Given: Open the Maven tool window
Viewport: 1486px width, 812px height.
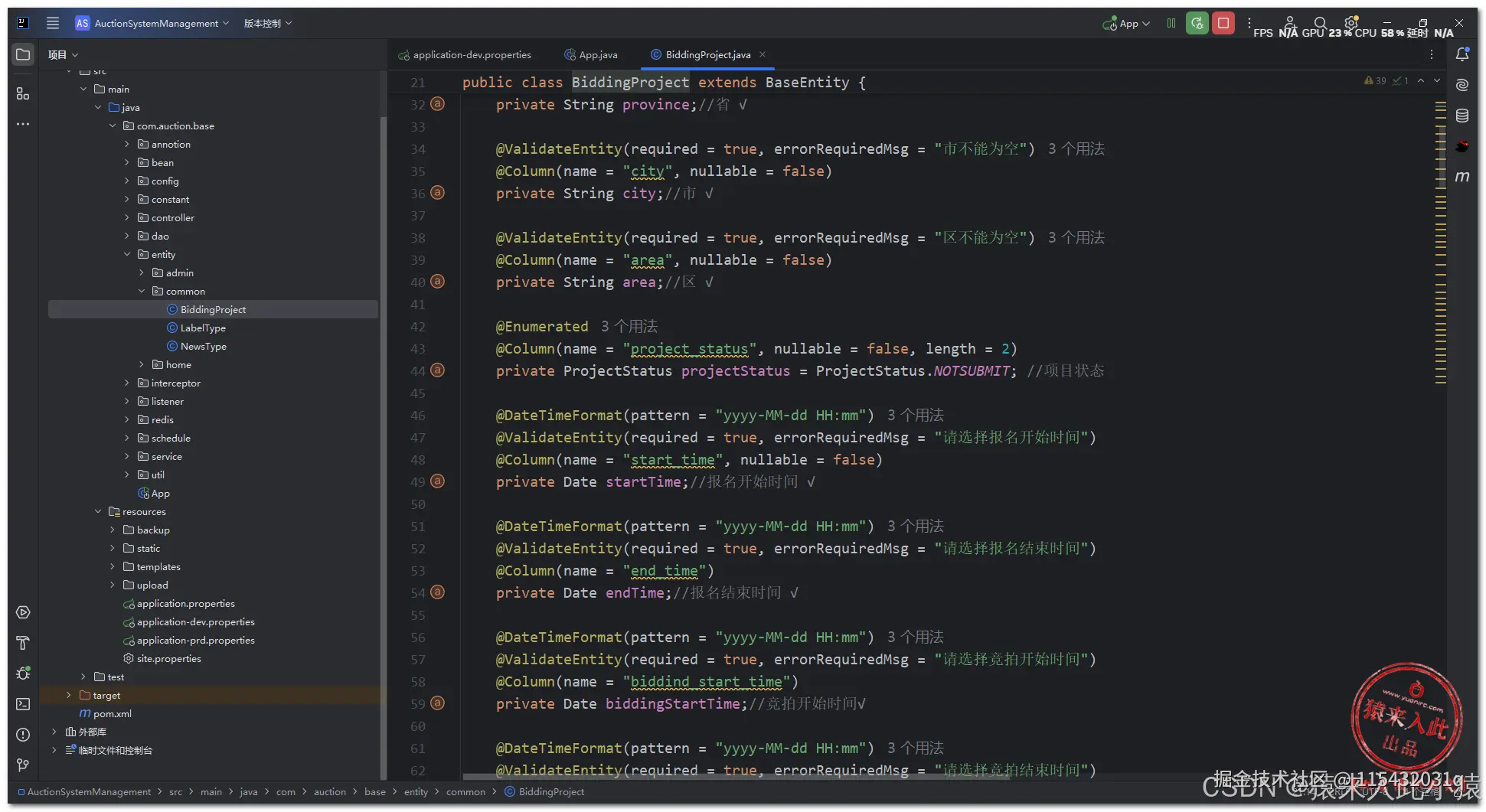Looking at the screenshot, I should click(x=1462, y=177).
